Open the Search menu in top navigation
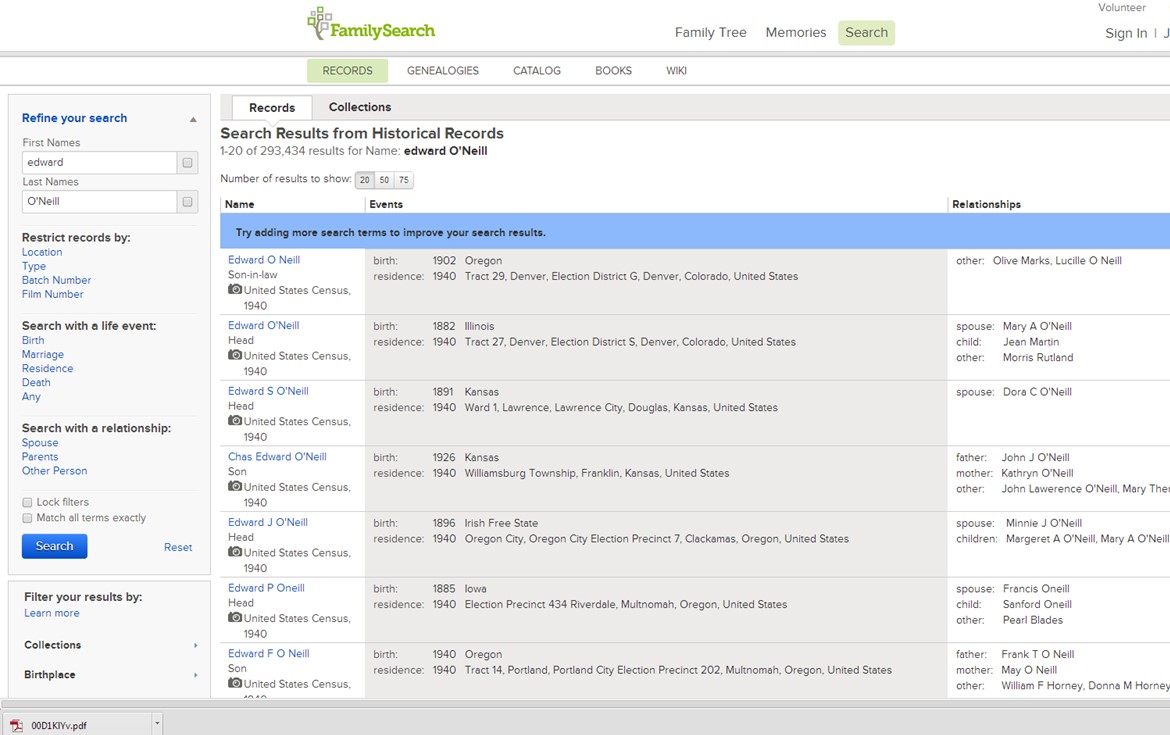 coord(866,33)
